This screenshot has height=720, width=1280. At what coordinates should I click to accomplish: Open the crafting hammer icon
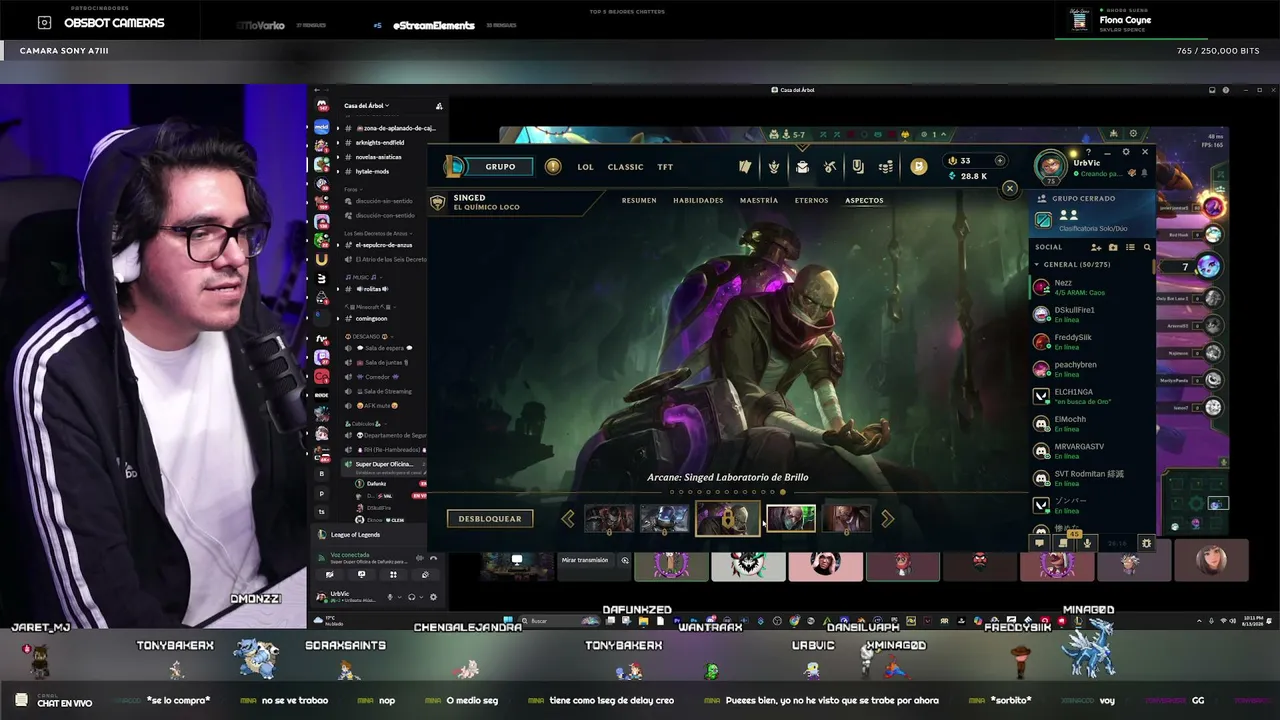(830, 167)
